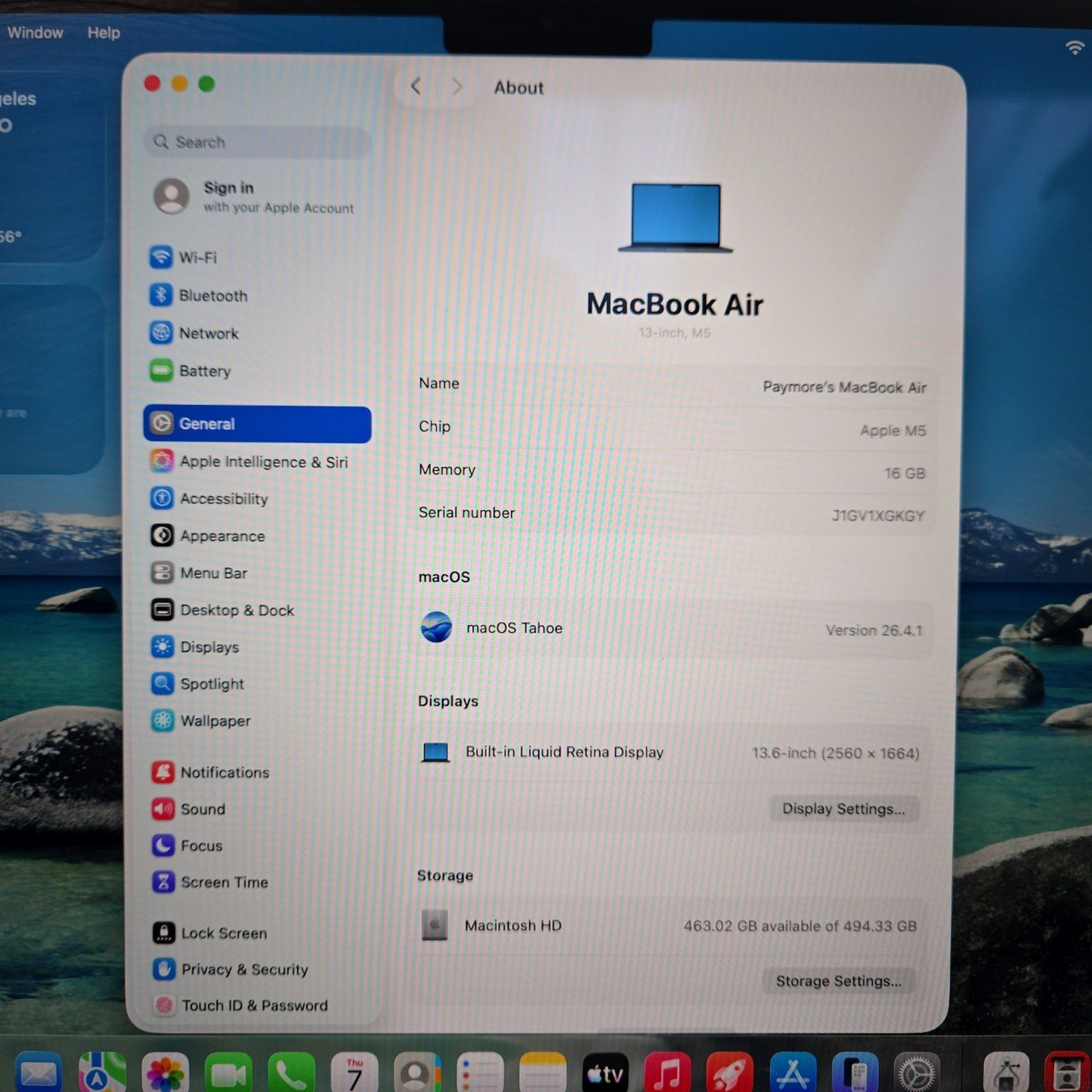Launch FaceTime from the Dock
Viewport: 1092px width, 1092px height.
(x=228, y=1072)
